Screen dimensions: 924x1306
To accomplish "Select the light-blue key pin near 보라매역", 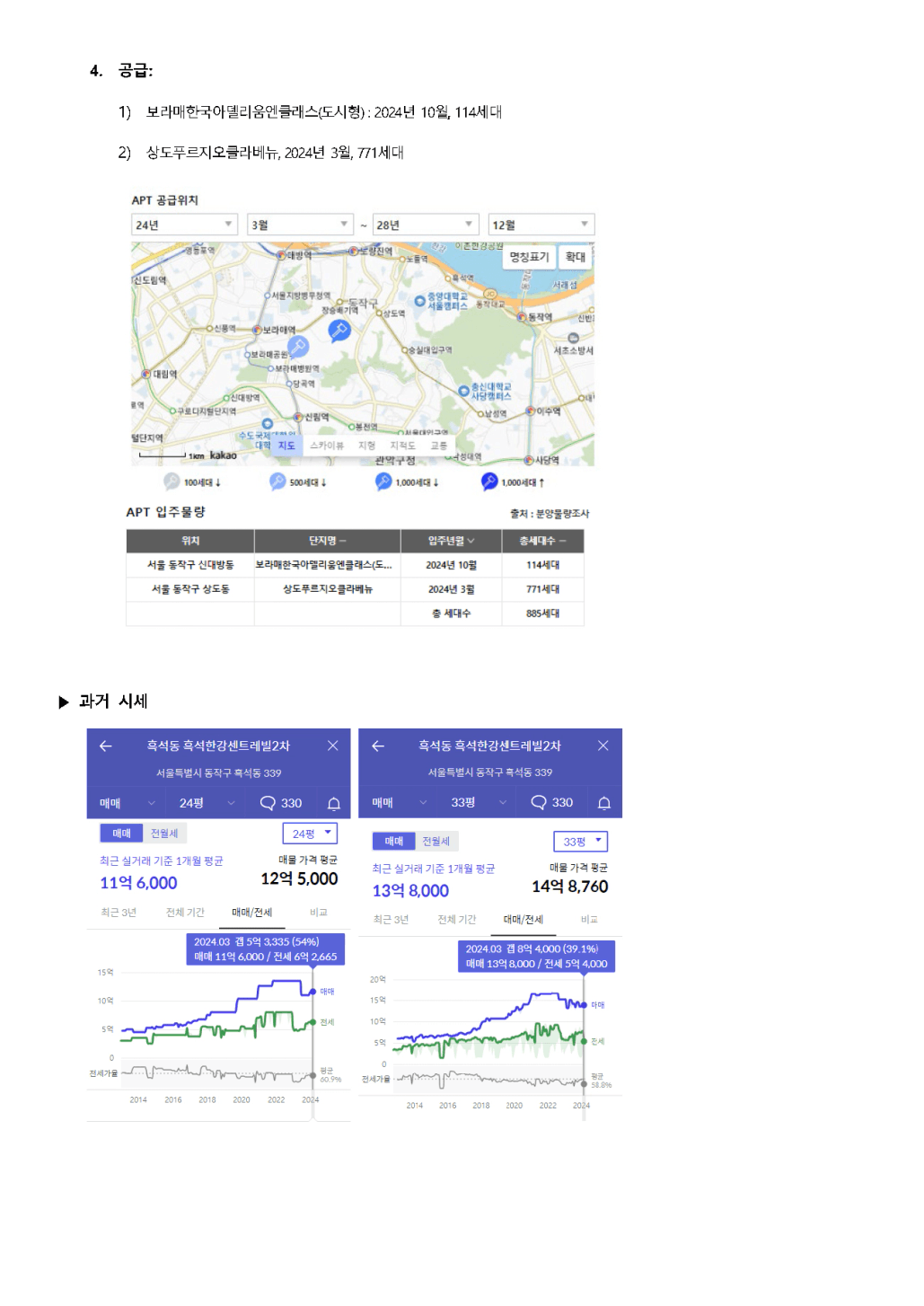I will pyautogui.click(x=298, y=346).
